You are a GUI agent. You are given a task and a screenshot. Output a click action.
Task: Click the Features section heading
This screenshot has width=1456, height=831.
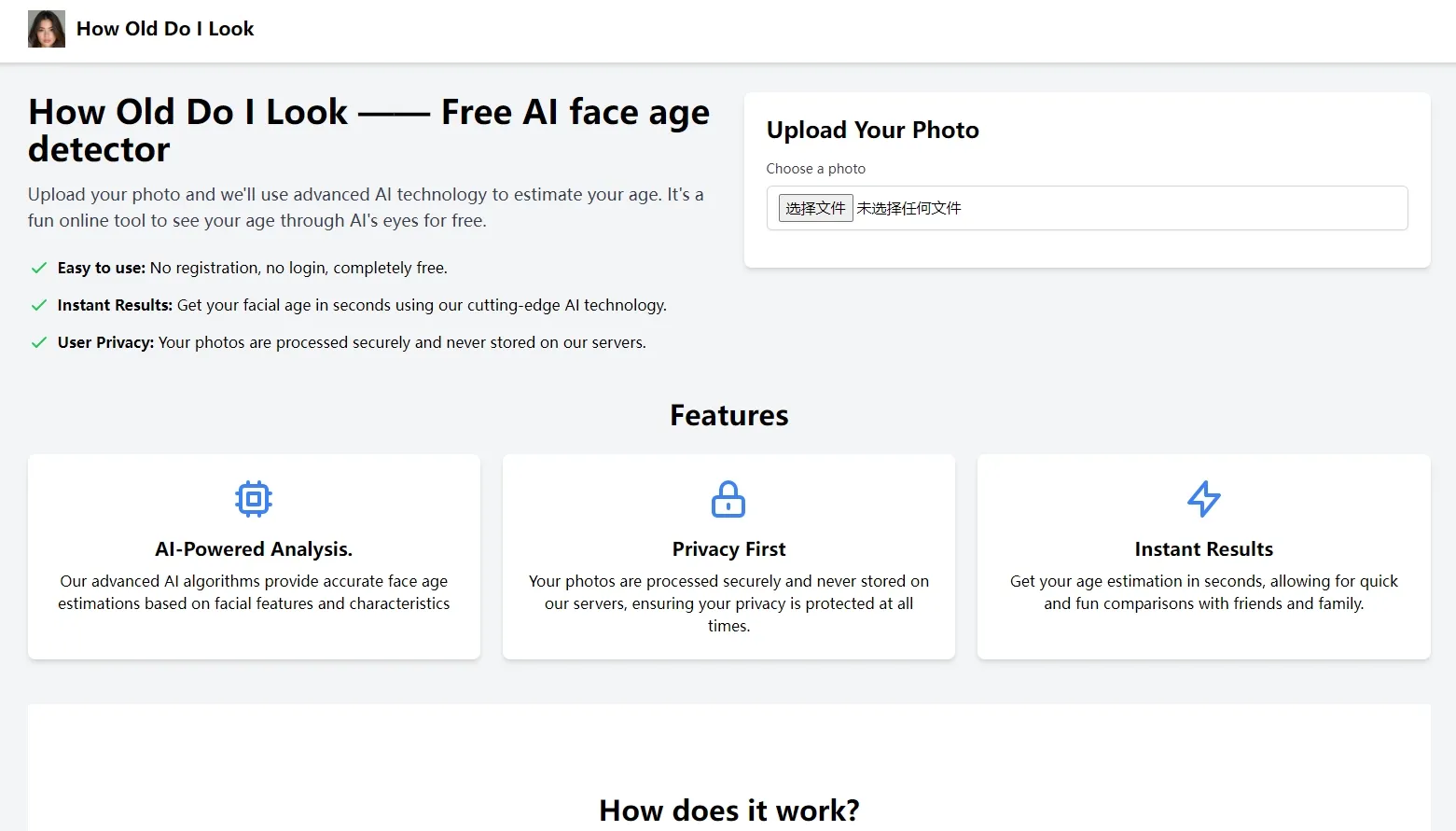pos(728,415)
